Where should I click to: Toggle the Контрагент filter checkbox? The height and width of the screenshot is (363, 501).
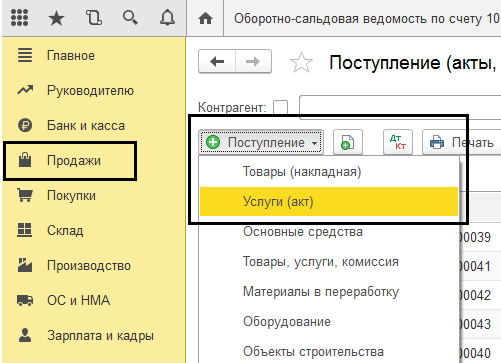point(280,108)
